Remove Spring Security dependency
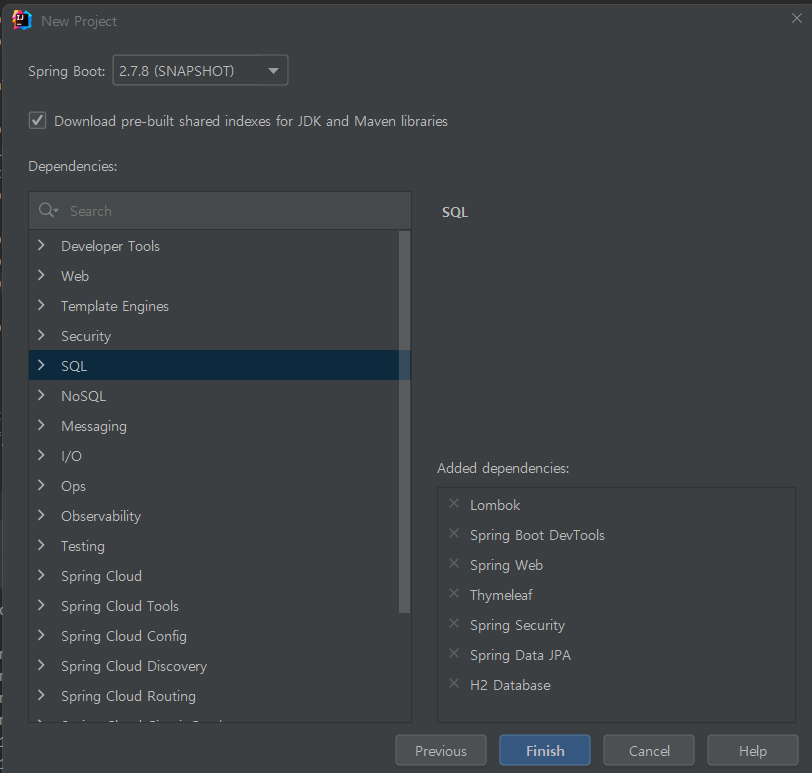 tap(454, 624)
